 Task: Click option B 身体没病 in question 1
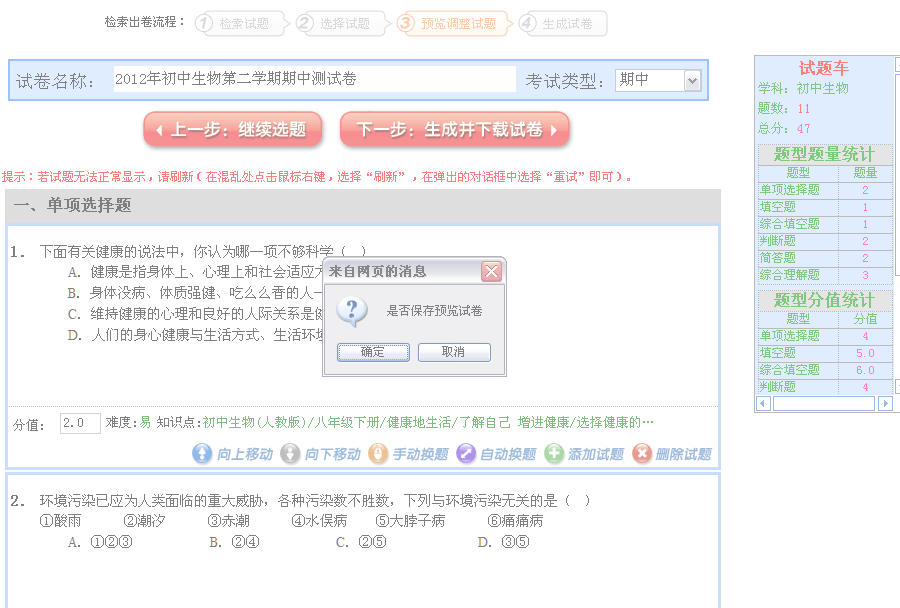[195, 293]
